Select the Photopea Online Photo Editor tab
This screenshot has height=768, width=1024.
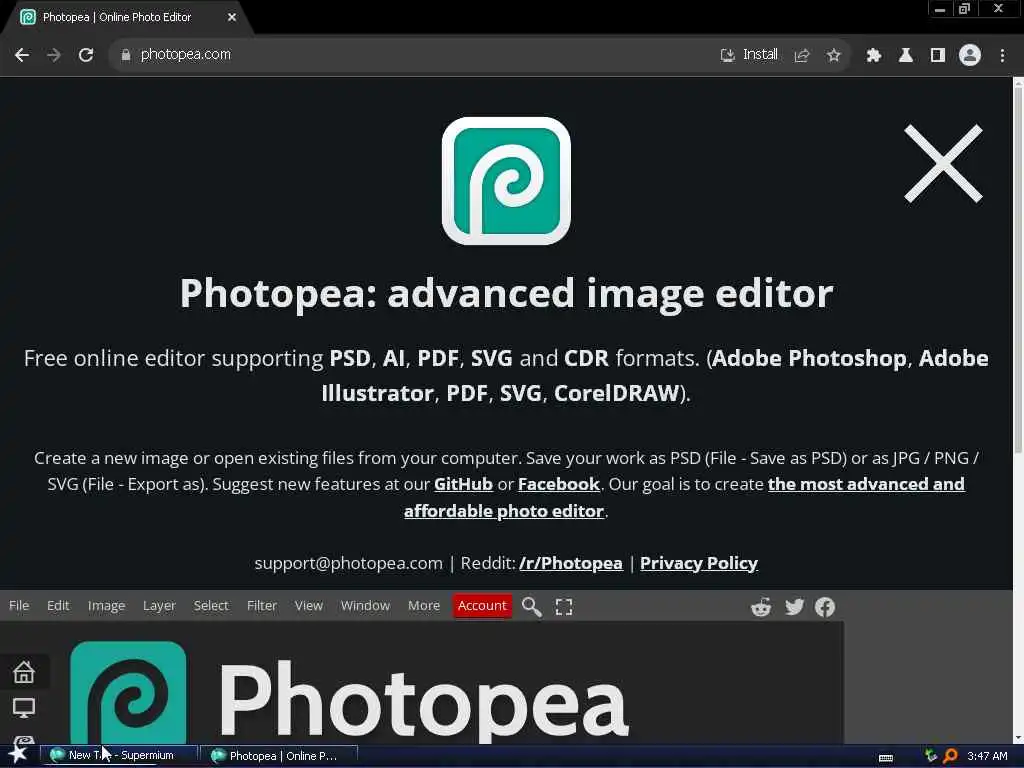[127, 17]
